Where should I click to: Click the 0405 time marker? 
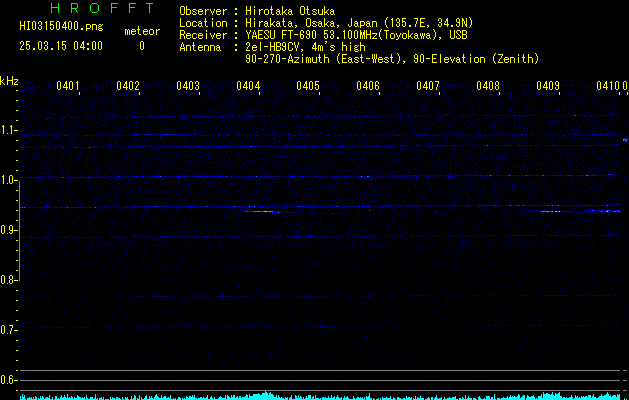(x=308, y=86)
